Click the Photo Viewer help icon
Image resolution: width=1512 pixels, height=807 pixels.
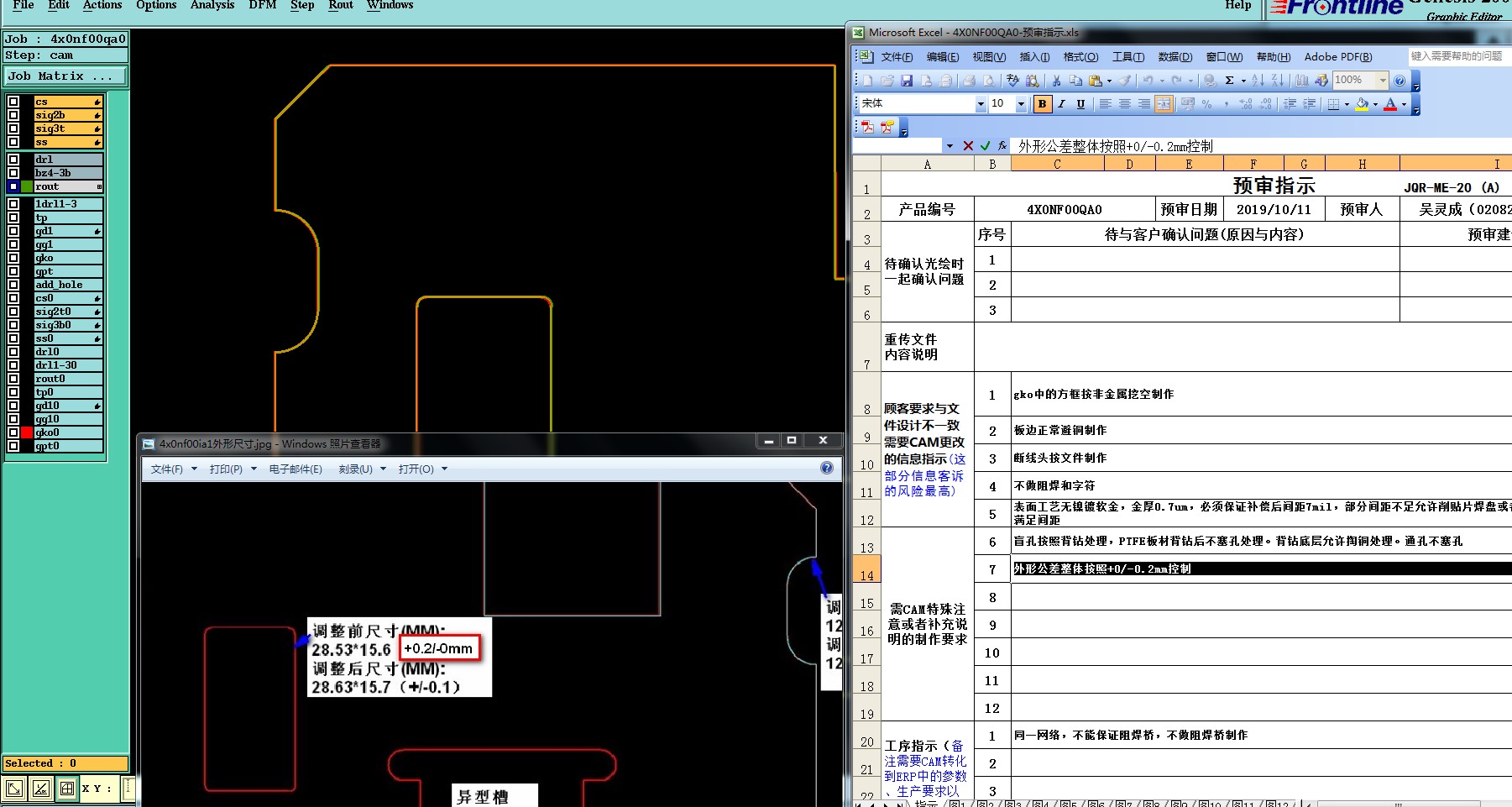tap(827, 469)
